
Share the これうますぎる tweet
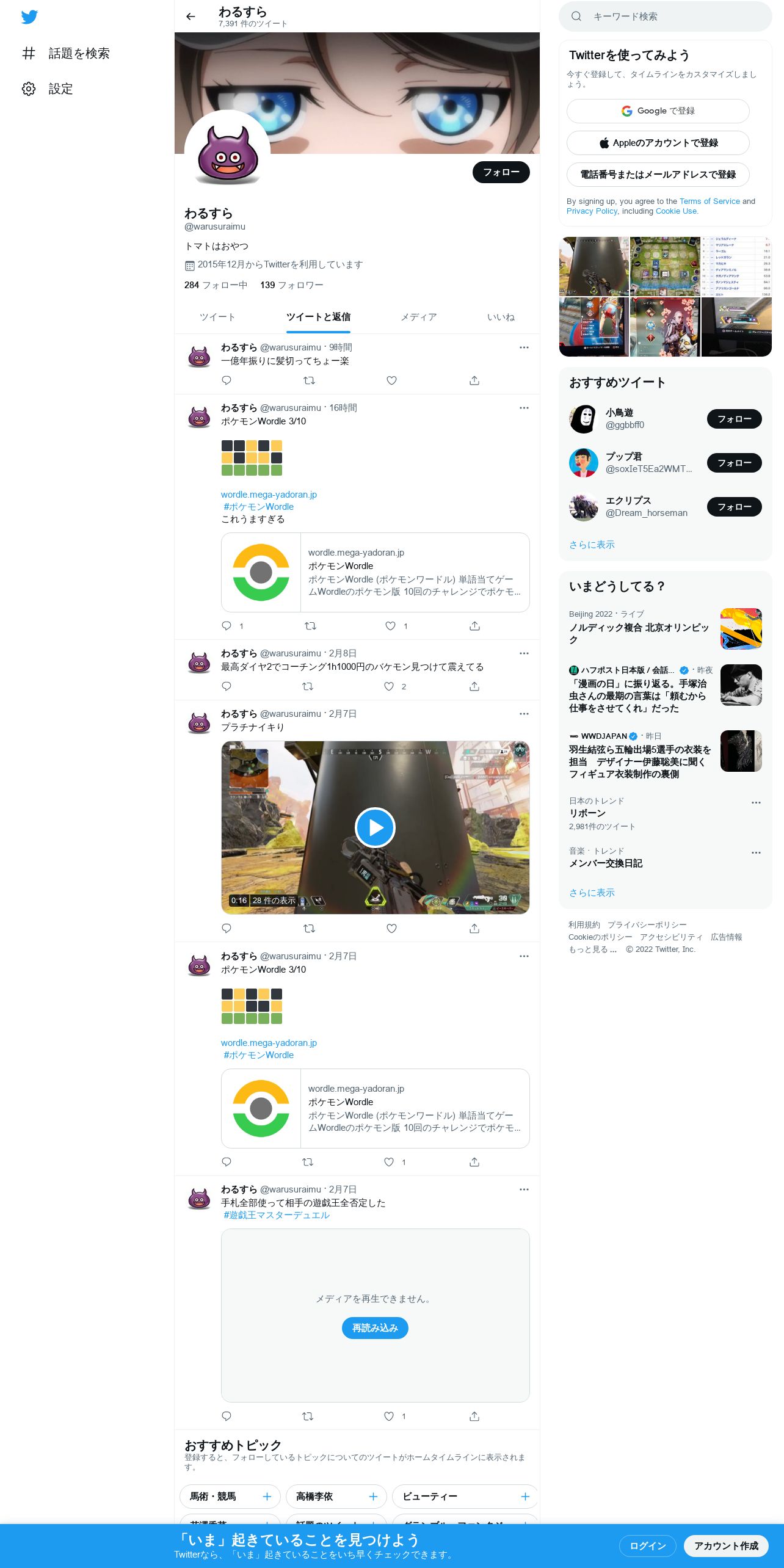[474, 626]
